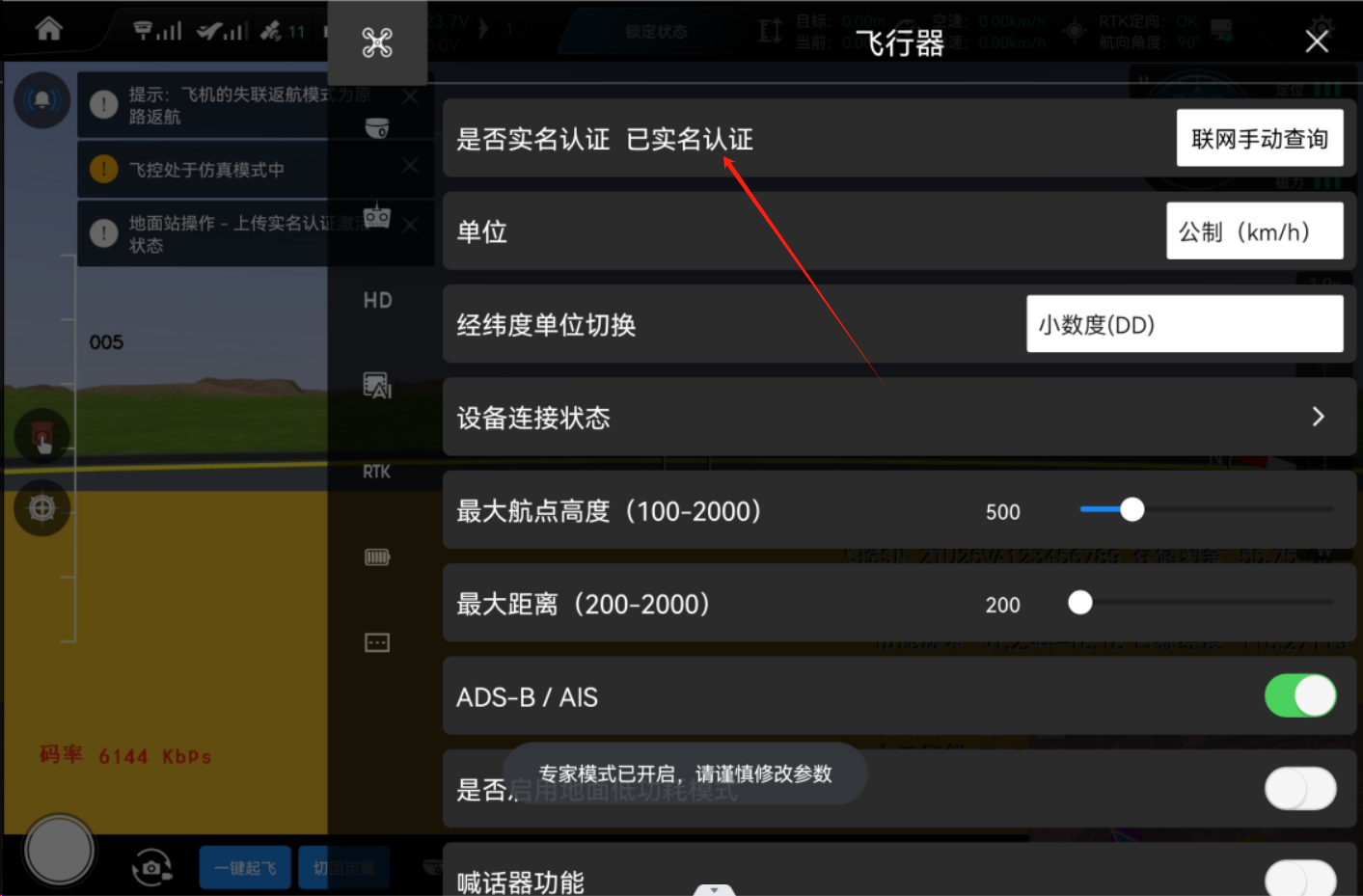Open the 经纬度单位切换 dropdown showing 小数度(DD)
Screen dimensions: 1363x896
(1185, 324)
